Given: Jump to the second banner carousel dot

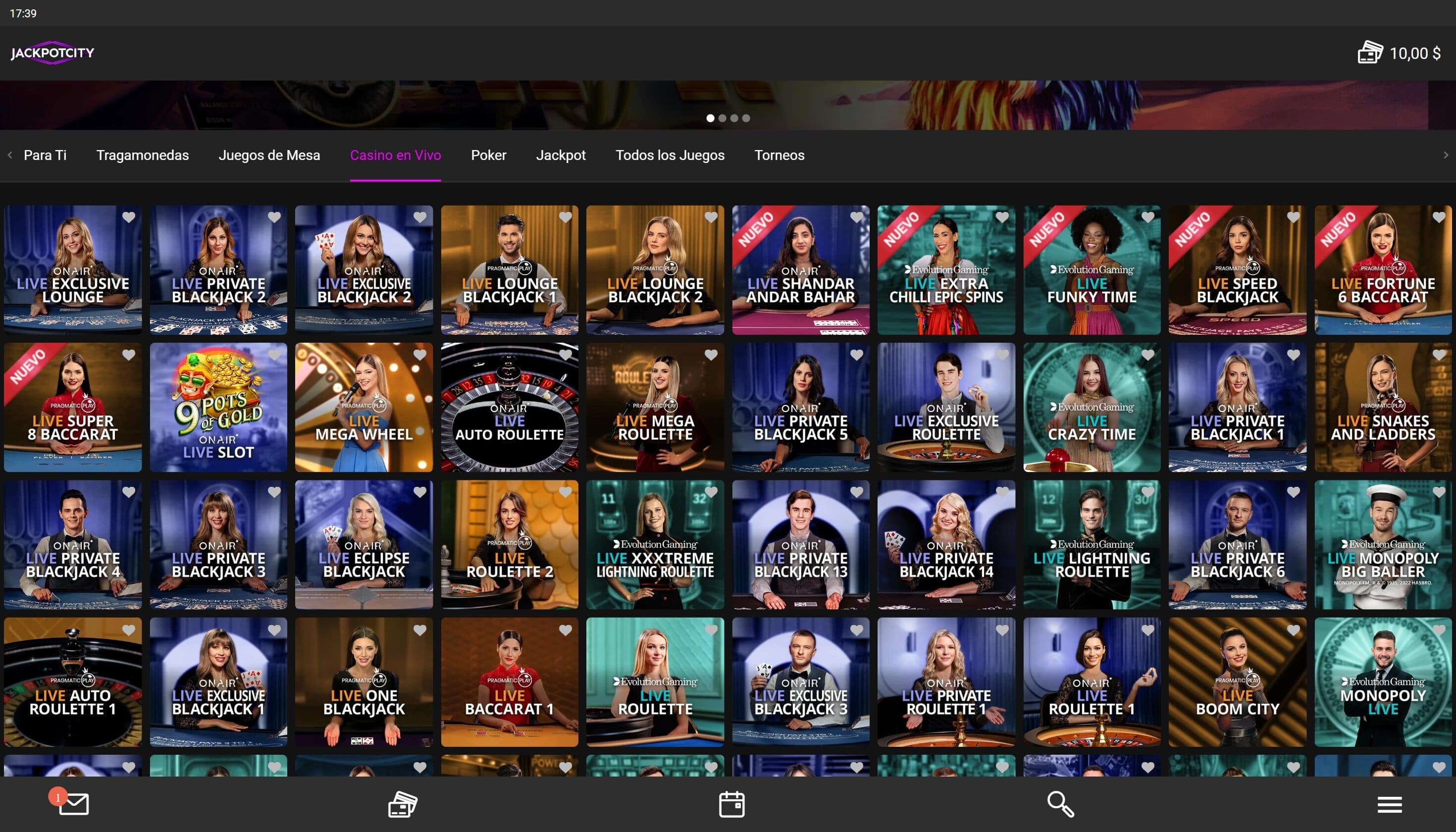Looking at the screenshot, I should [722, 118].
